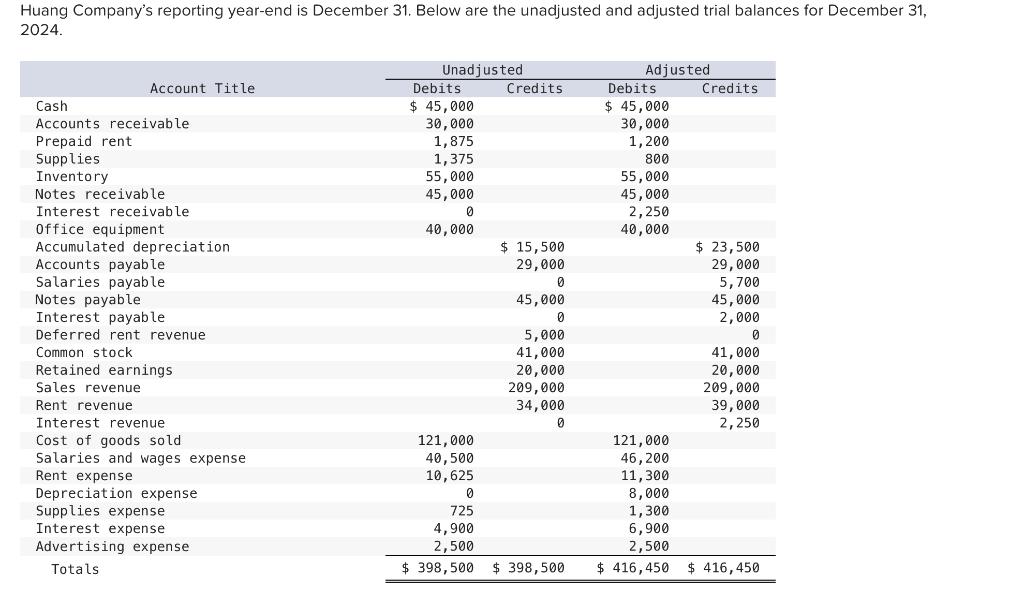Click the Adjusted column header
Viewport: 1024px width, 606px height.
pos(678,70)
